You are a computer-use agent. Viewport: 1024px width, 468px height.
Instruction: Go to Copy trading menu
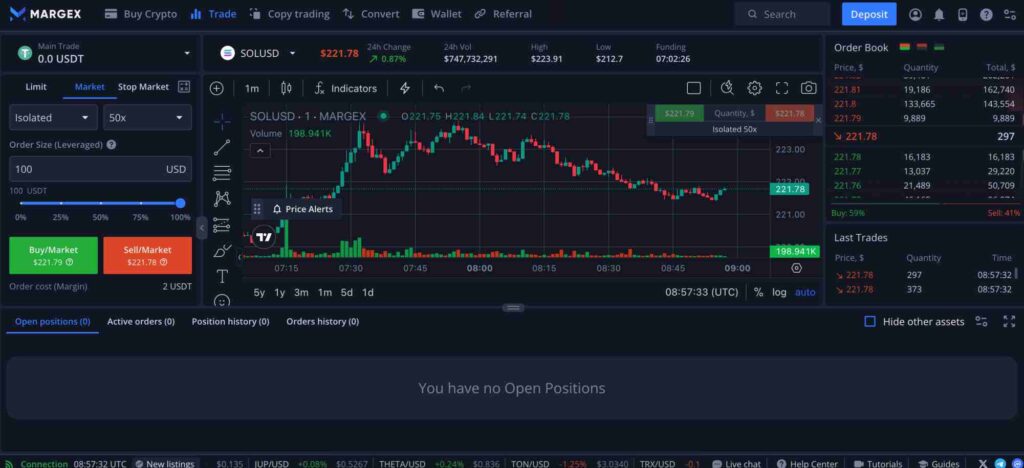[290, 14]
